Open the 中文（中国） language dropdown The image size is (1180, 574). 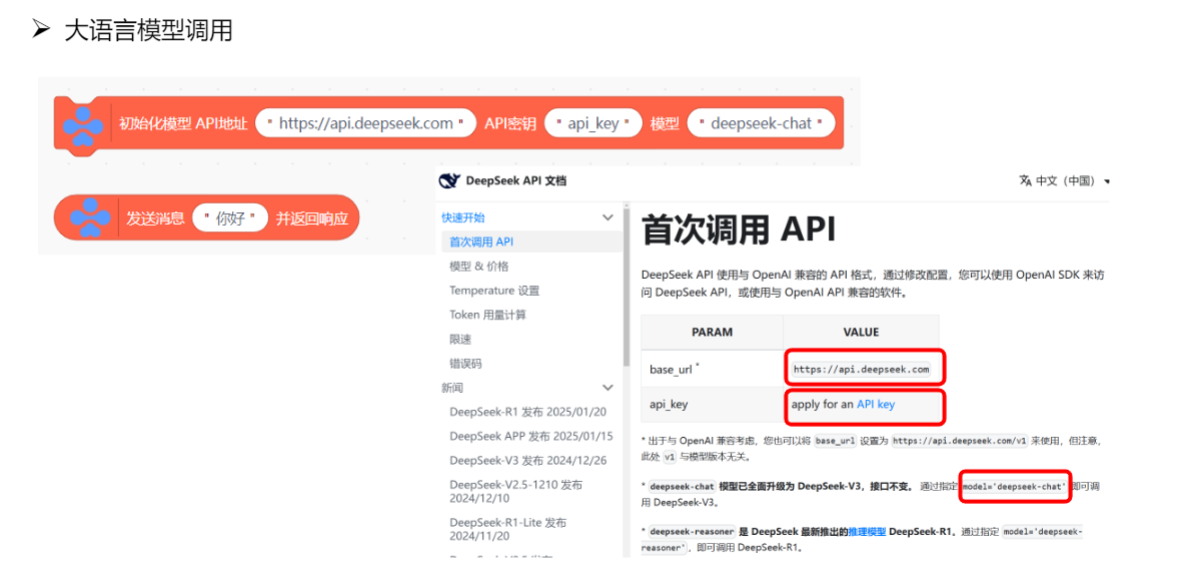[x=1065, y=181]
